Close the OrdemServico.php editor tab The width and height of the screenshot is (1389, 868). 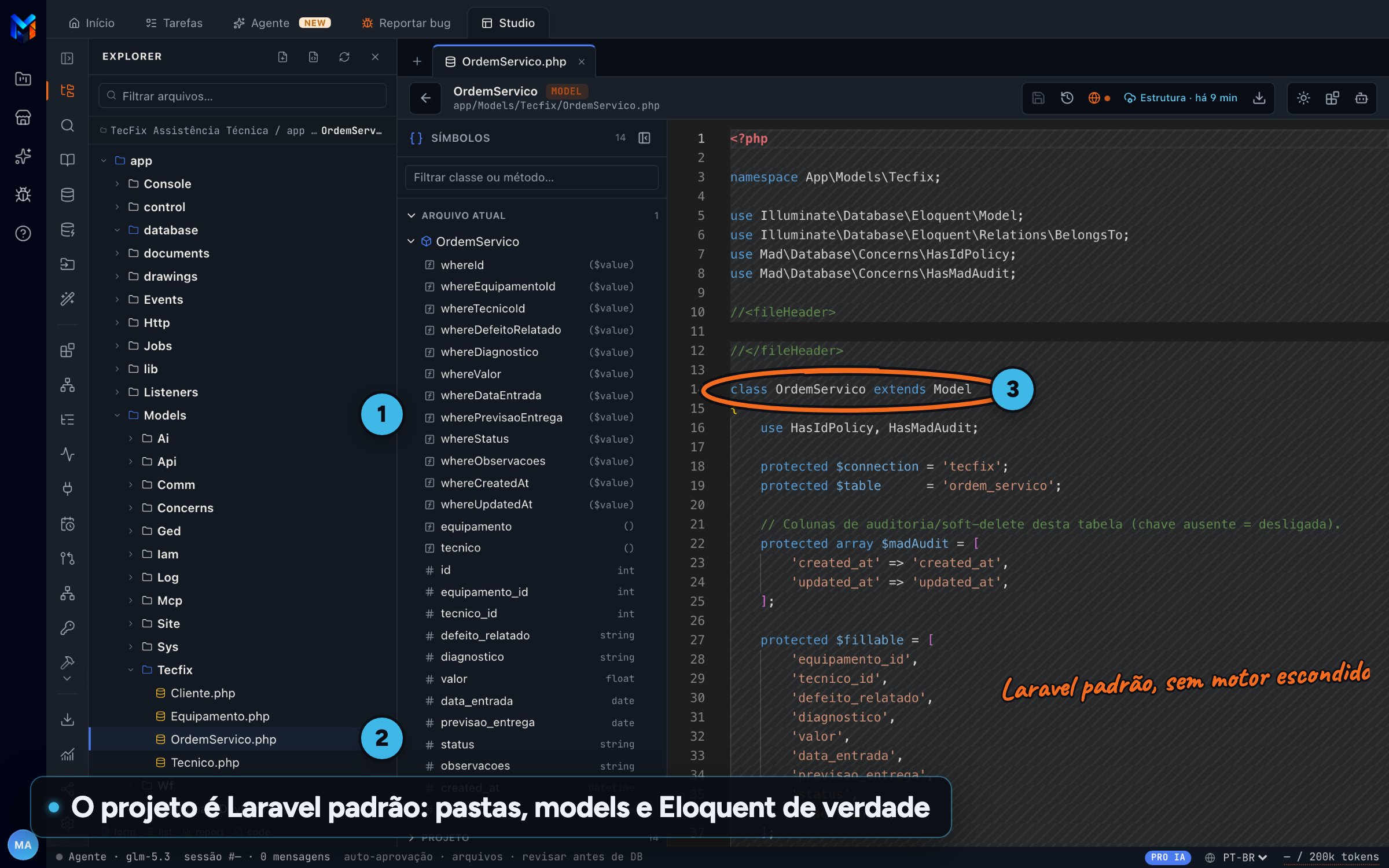point(582,62)
